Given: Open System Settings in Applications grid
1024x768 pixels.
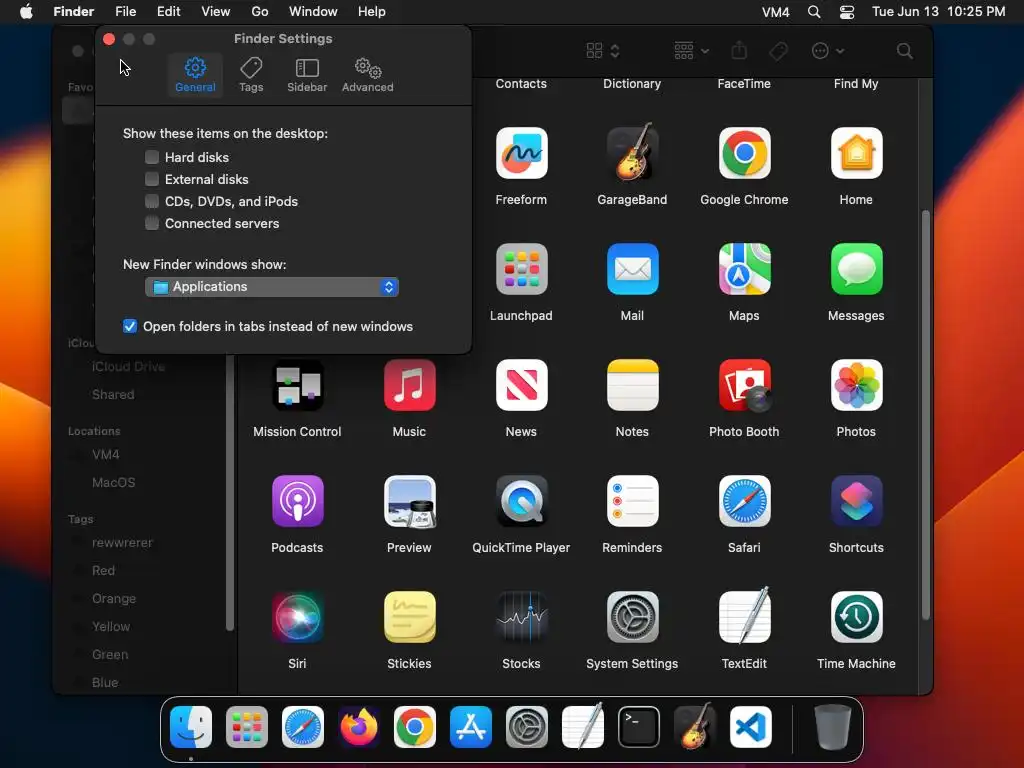Looking at the screenshot, I should 632,617.
